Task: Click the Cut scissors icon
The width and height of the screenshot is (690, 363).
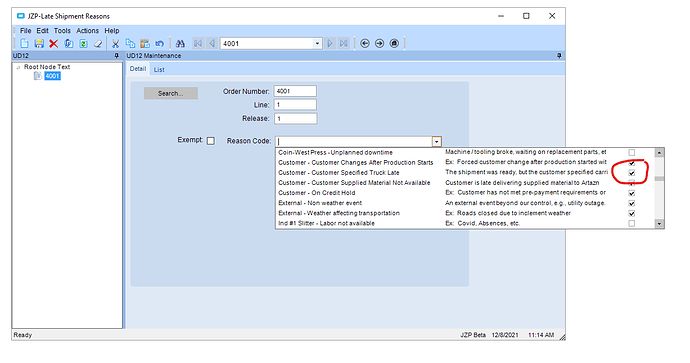Action: coord(115,44)
